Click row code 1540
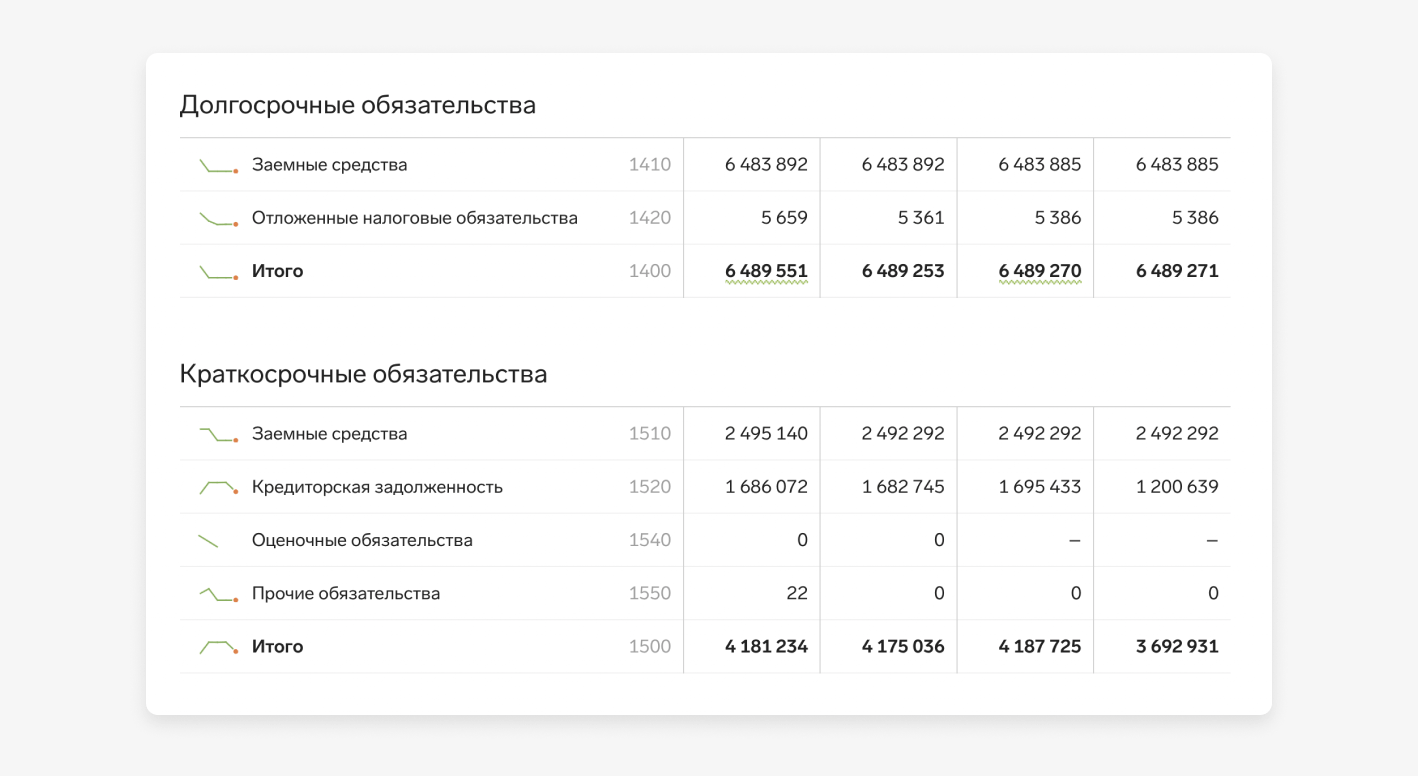The height and width of the screenshot is (776, 1418). 649,540
